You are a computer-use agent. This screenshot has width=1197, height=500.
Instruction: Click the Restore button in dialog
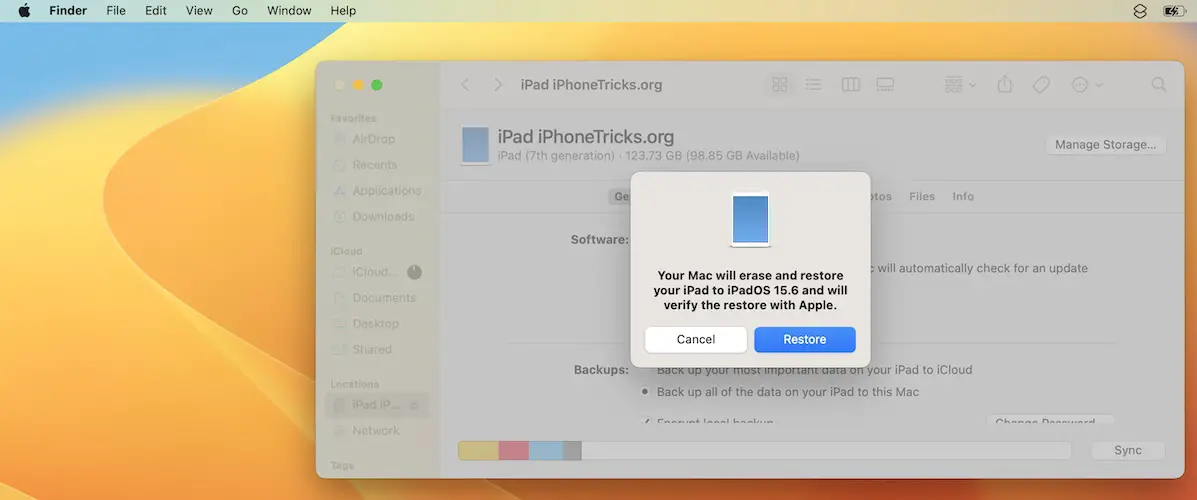pos(804,340)
